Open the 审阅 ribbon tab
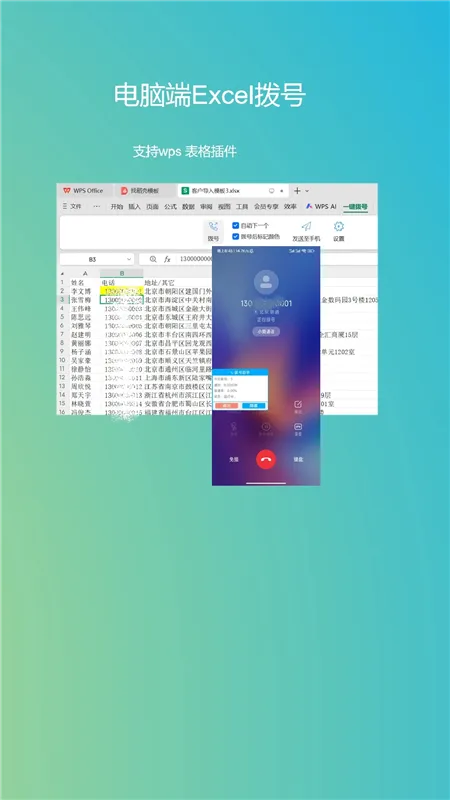Screen dimensions: 450x800 pyautogui.click(x=206, y=207)
